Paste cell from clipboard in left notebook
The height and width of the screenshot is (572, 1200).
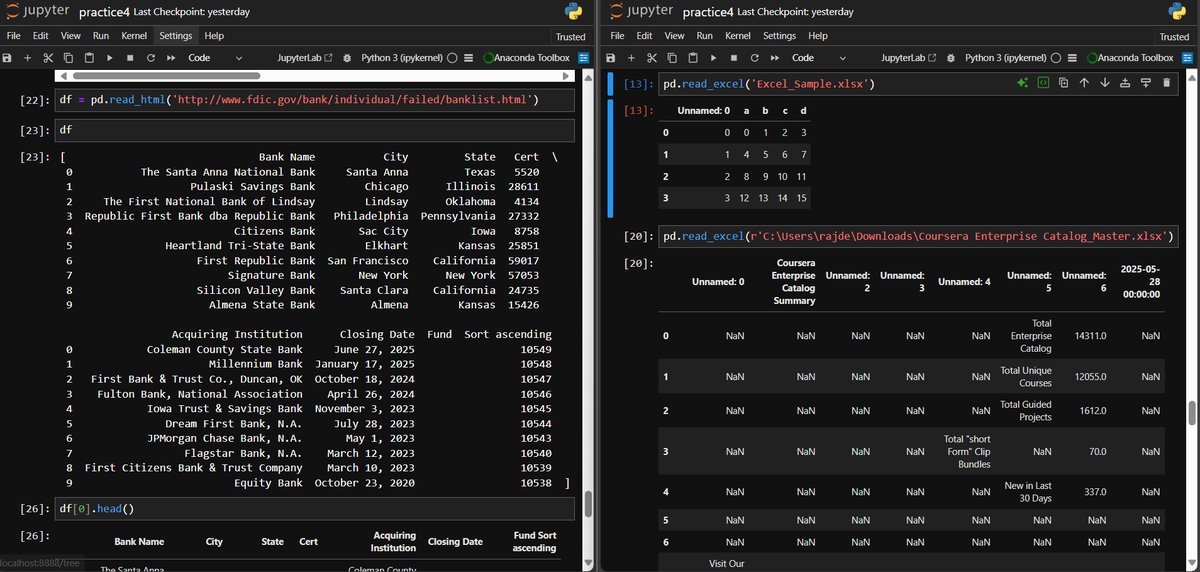pos(89,58)
